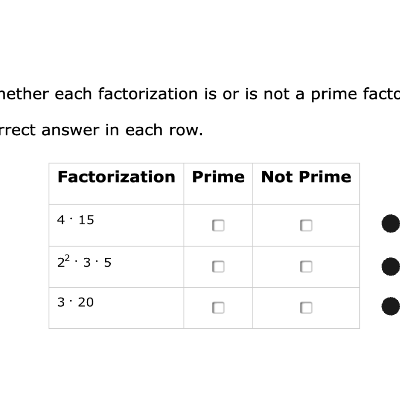Image resolution: width=400 pixels, height=400 pixels.
Task: Click black dot beside the 4 · 15 row
Action: coord(391,223)
